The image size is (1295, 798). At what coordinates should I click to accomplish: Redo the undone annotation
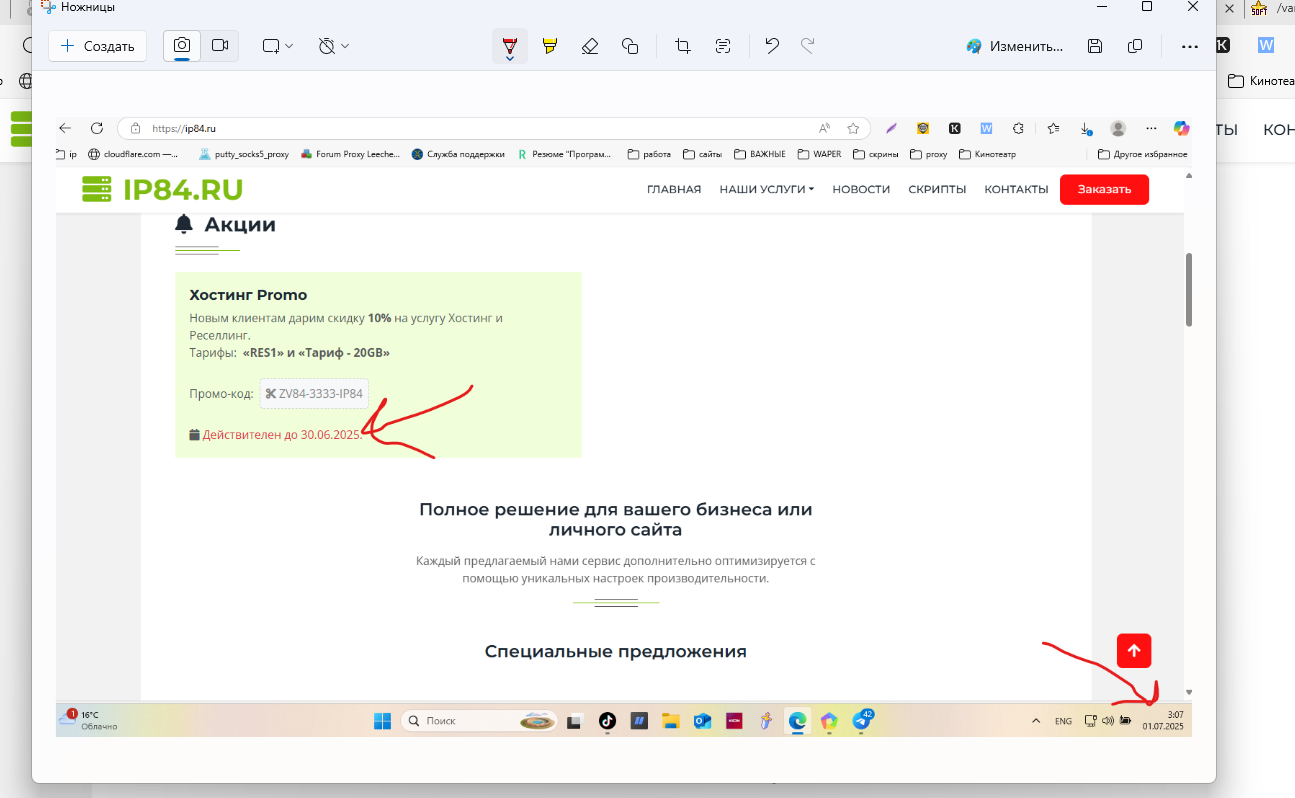[808, 46]
